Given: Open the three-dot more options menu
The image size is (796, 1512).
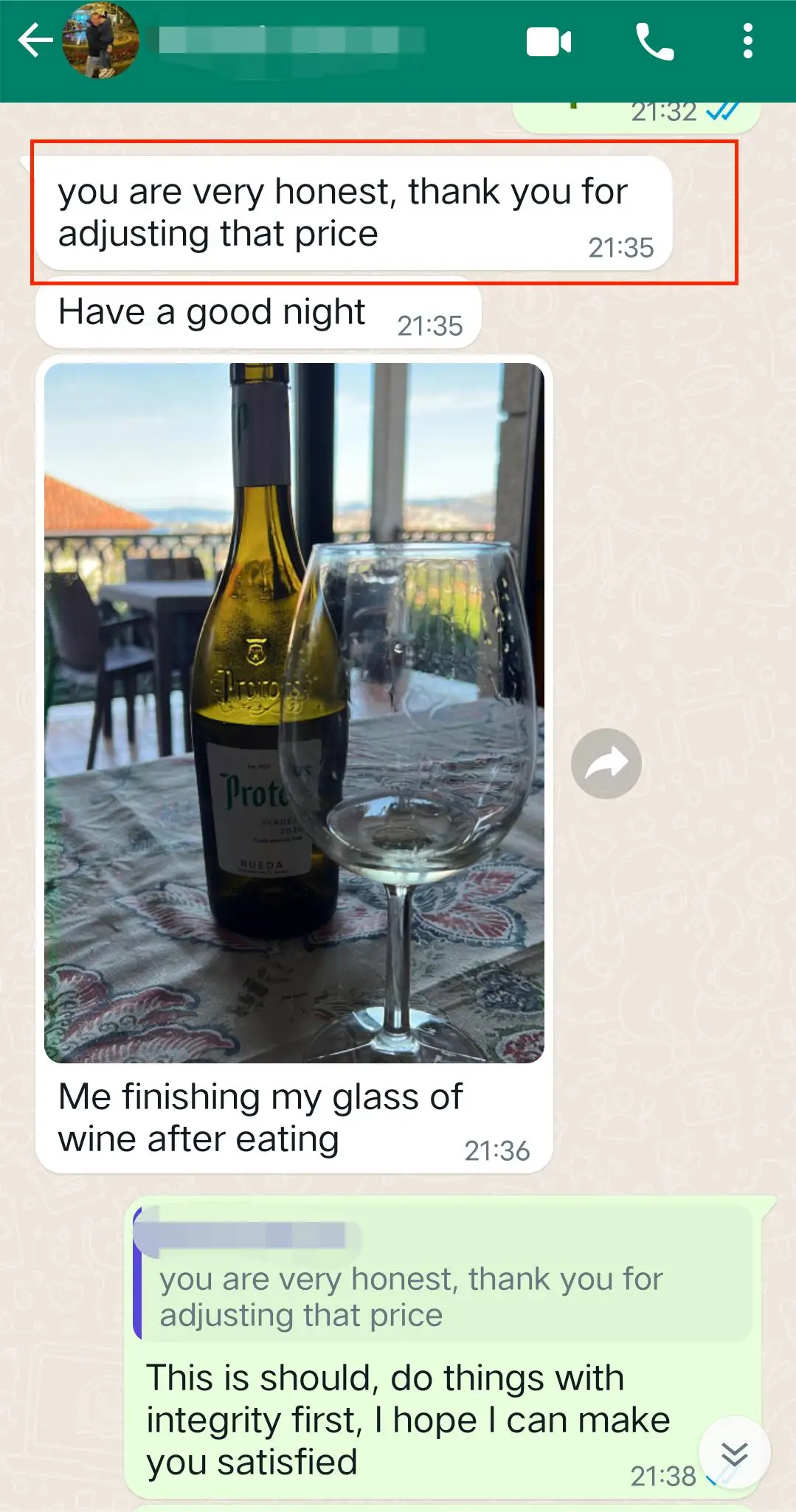Looking at the screenshot, I should 747,41.
